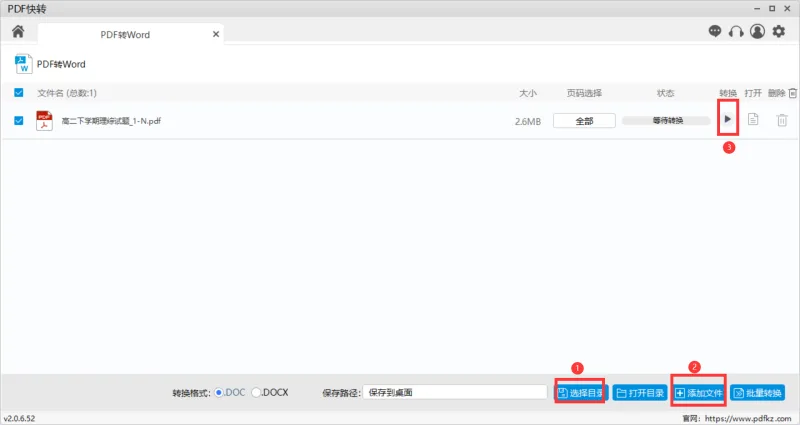Click the 添加文件 button
This screenshot has height=425, width=800.
[699, 393]
